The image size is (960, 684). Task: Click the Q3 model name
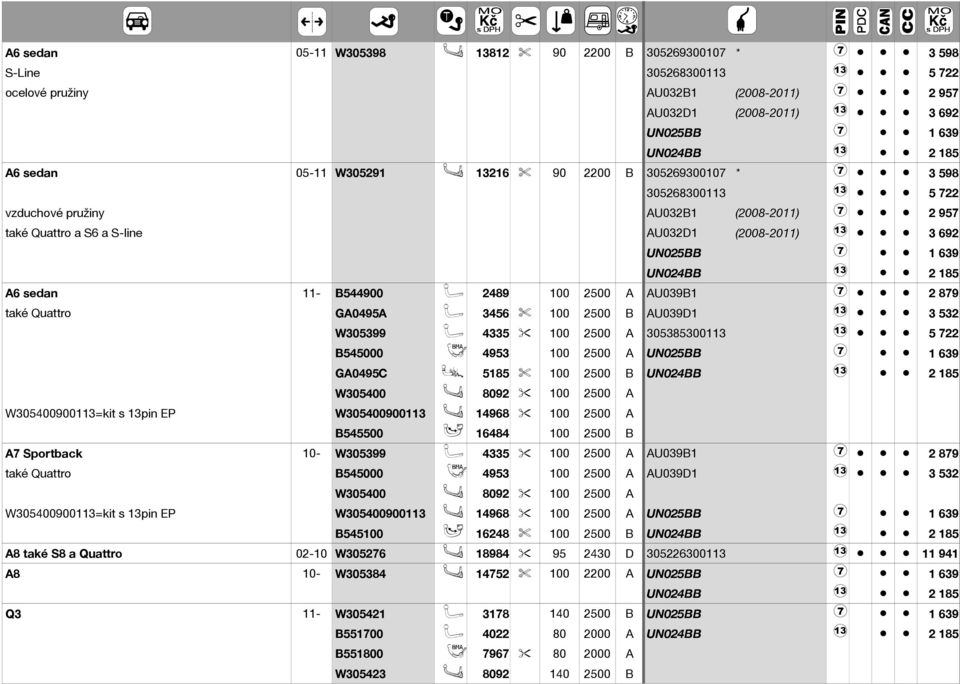13,614
